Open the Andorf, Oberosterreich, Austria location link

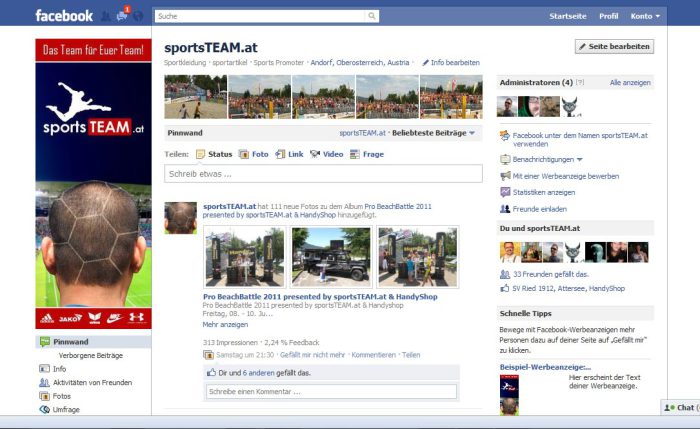pos(360,62)
